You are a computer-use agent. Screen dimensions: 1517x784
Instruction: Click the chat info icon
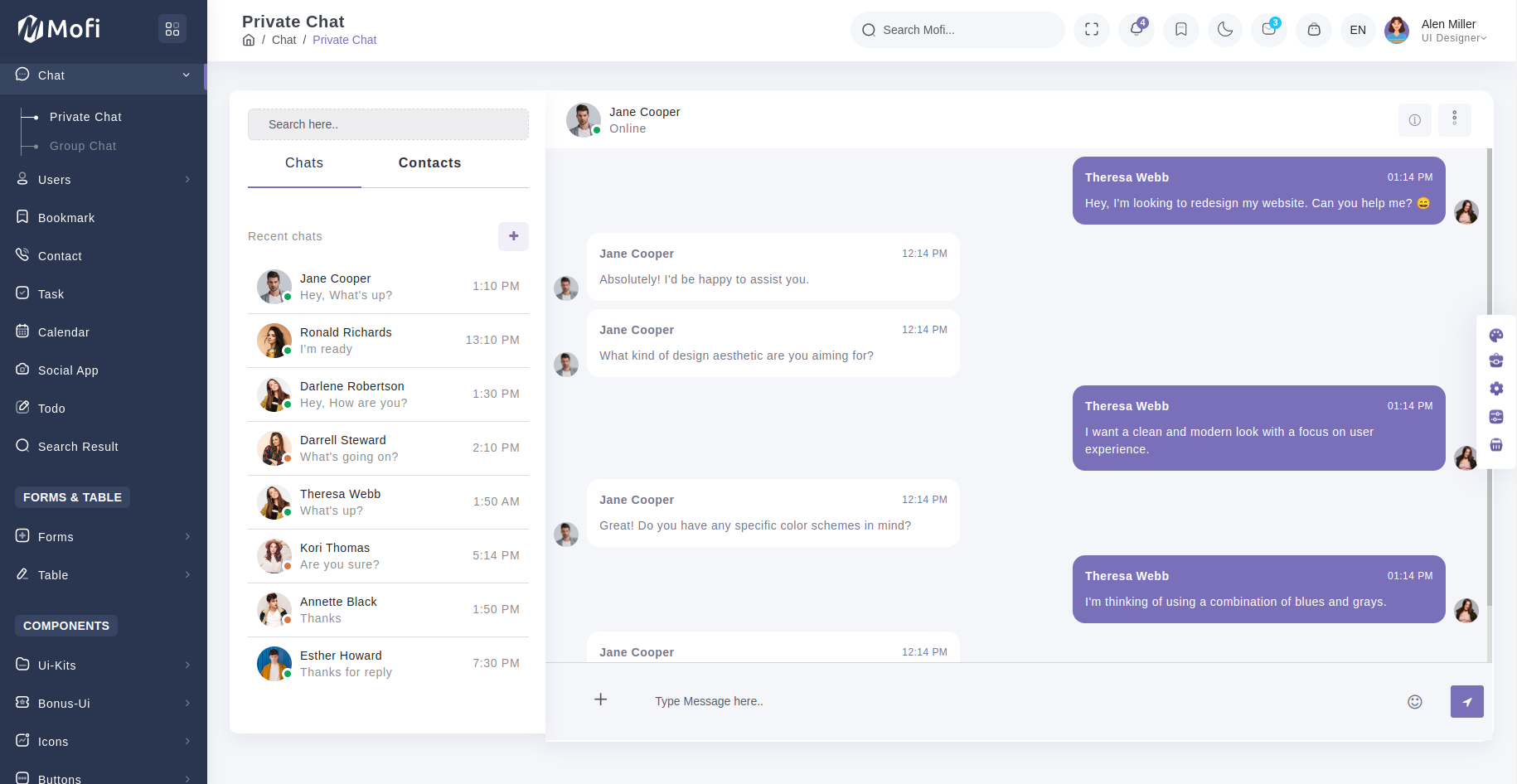click(x=1415, y=120)
